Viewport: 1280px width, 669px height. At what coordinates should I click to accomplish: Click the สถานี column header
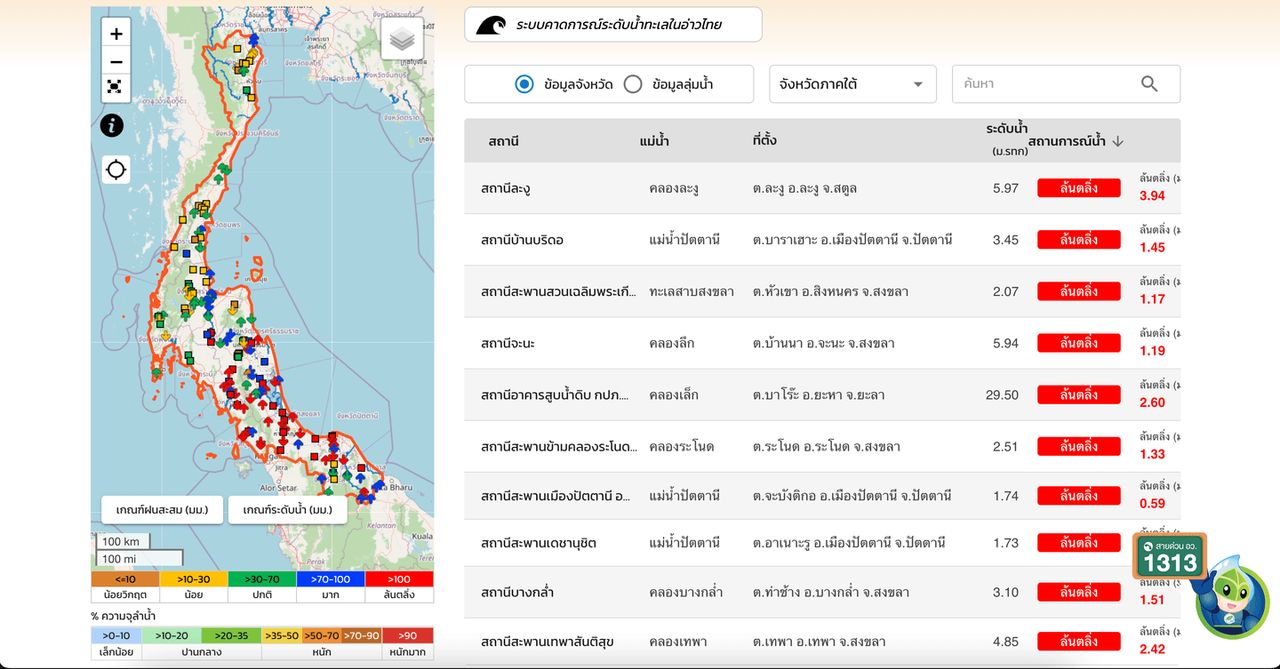pos(503,141)
